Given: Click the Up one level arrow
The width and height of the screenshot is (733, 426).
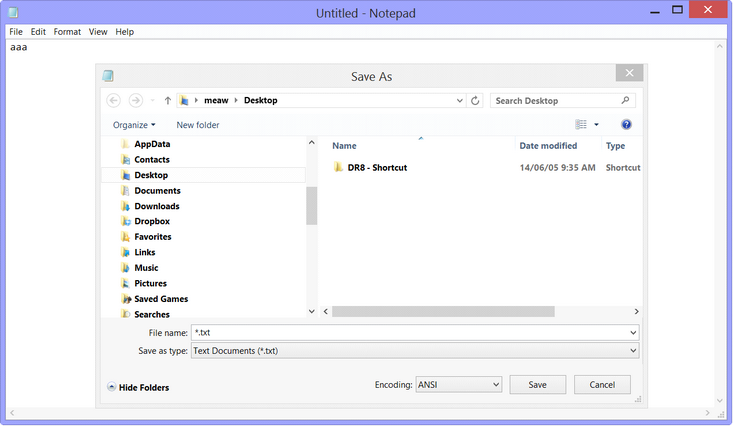Looking at the screenshot, I should click(167, 100).
